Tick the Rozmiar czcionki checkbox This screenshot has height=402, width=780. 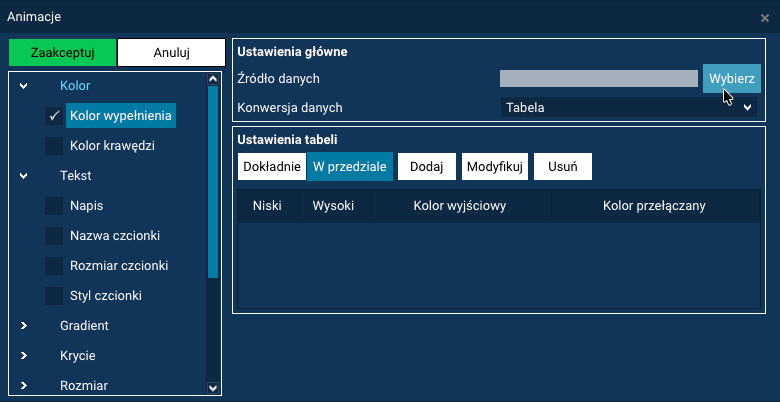[x=54, y=266]
